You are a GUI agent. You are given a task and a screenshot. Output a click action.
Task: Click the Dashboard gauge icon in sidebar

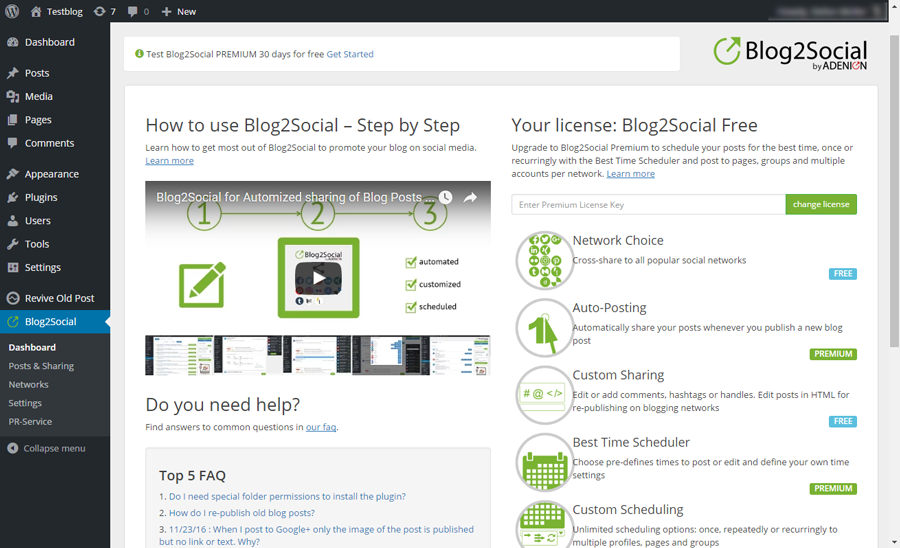tap(13, 42)
